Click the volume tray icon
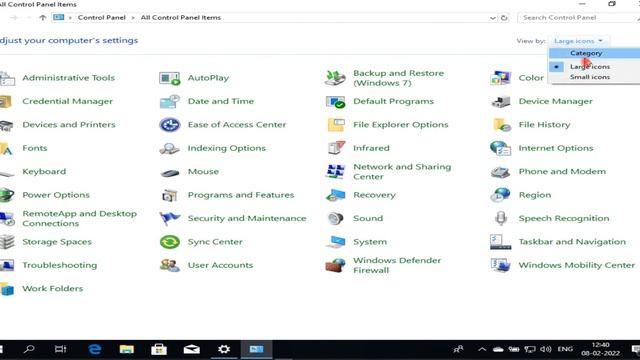 pos(546,349)
